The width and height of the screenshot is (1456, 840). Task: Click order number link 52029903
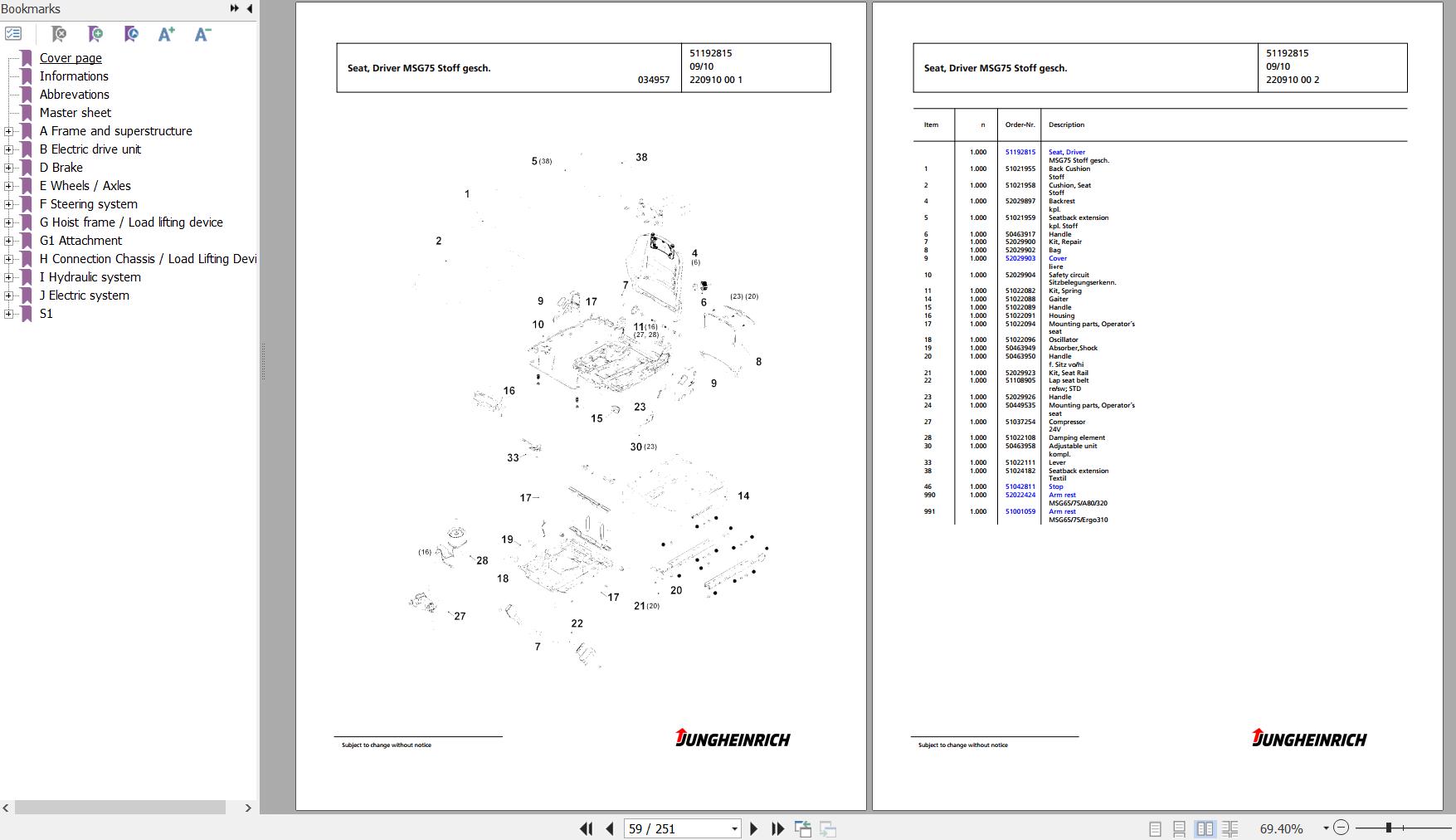1020,258
